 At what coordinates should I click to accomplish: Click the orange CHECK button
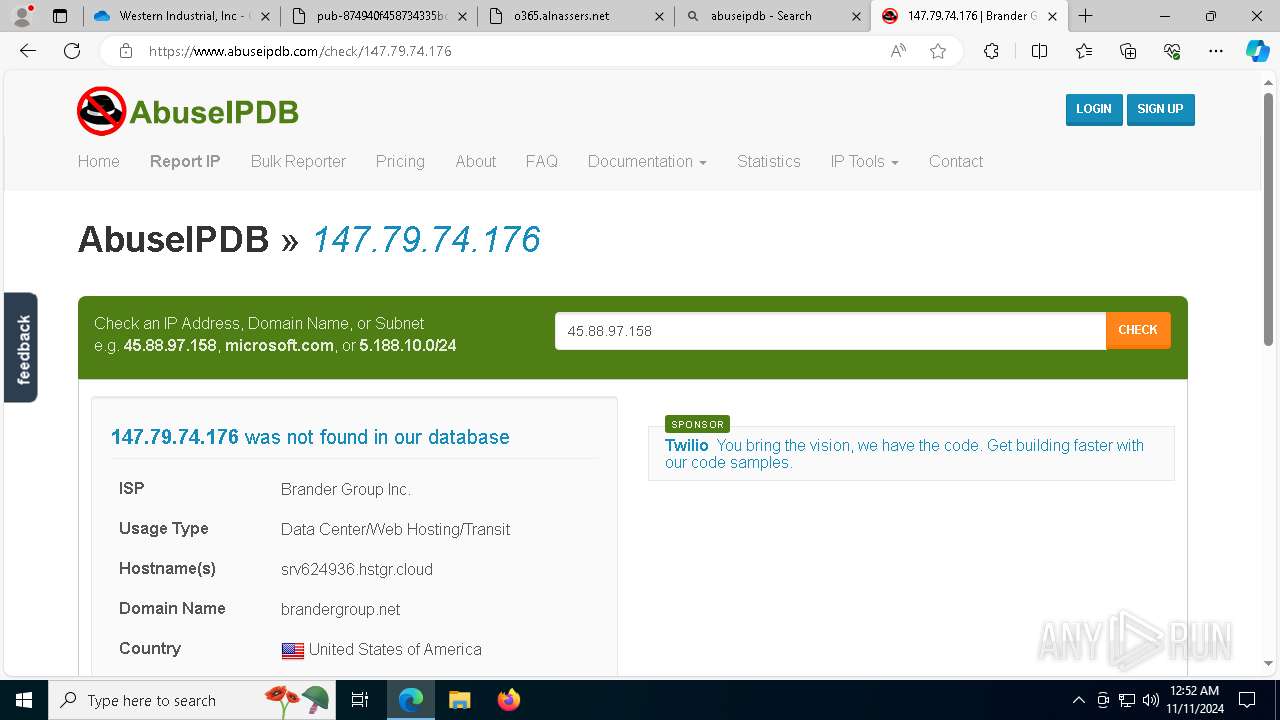click(1137, 330)
